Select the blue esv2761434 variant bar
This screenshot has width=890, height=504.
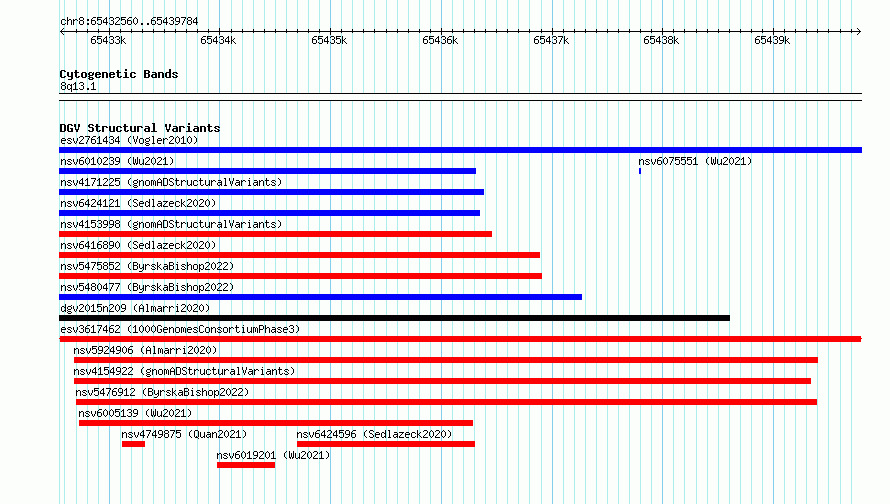click(460, 150)
